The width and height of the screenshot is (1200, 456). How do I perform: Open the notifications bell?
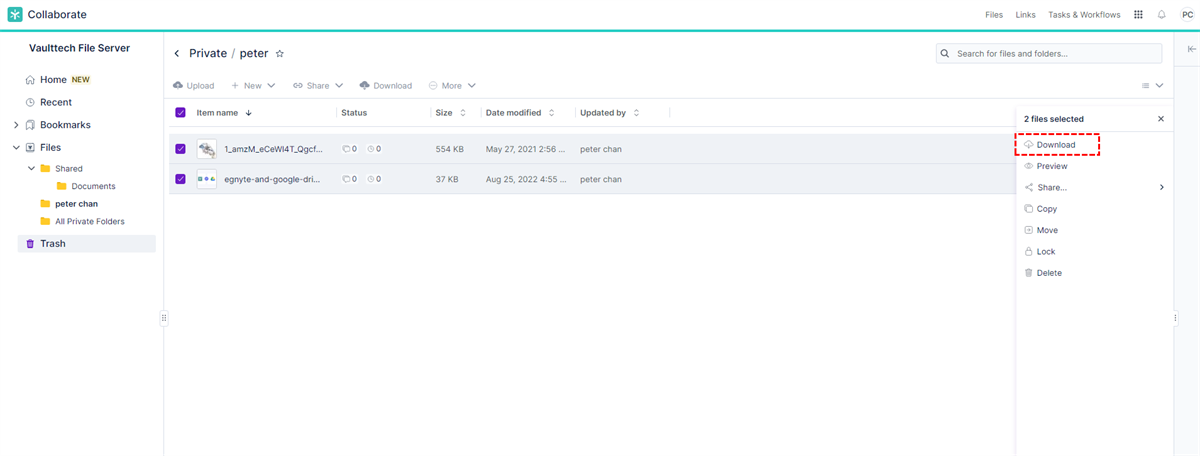click(1162, 15)
